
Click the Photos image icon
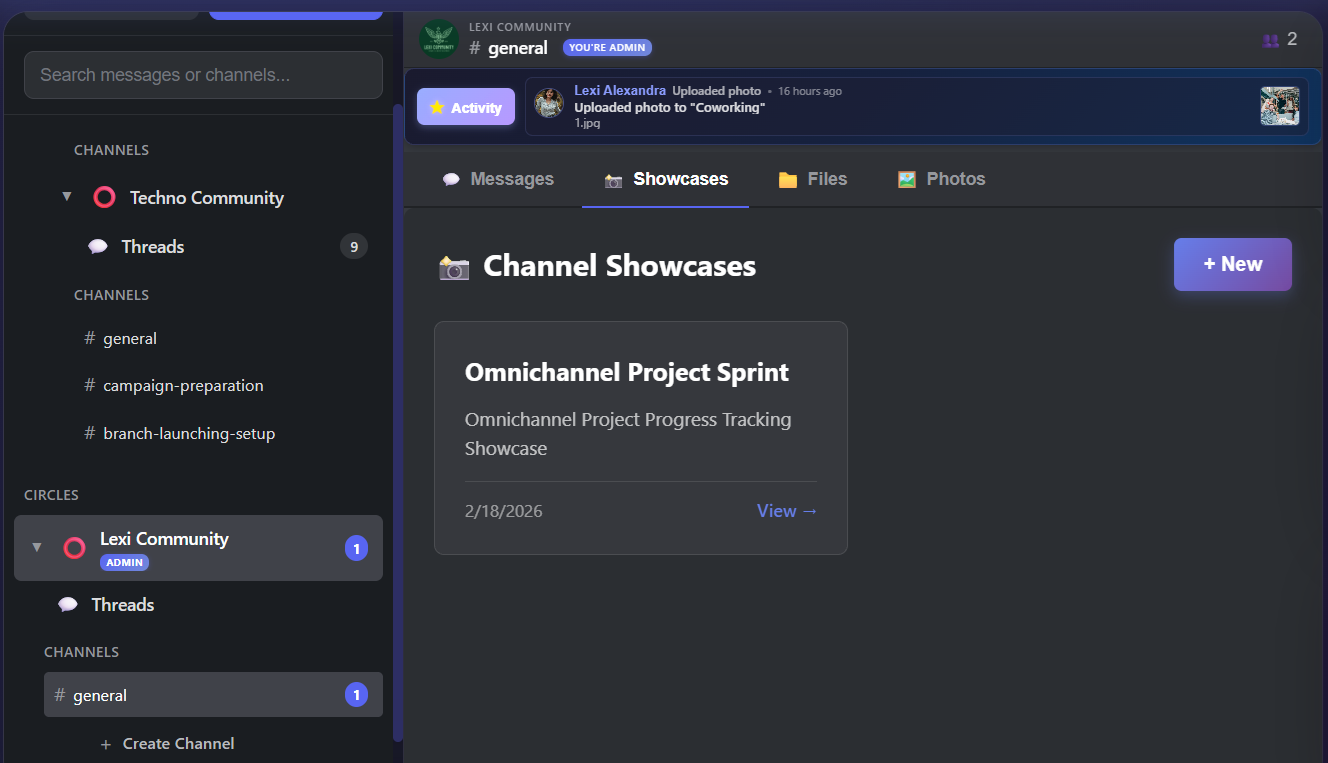(906, 178)
